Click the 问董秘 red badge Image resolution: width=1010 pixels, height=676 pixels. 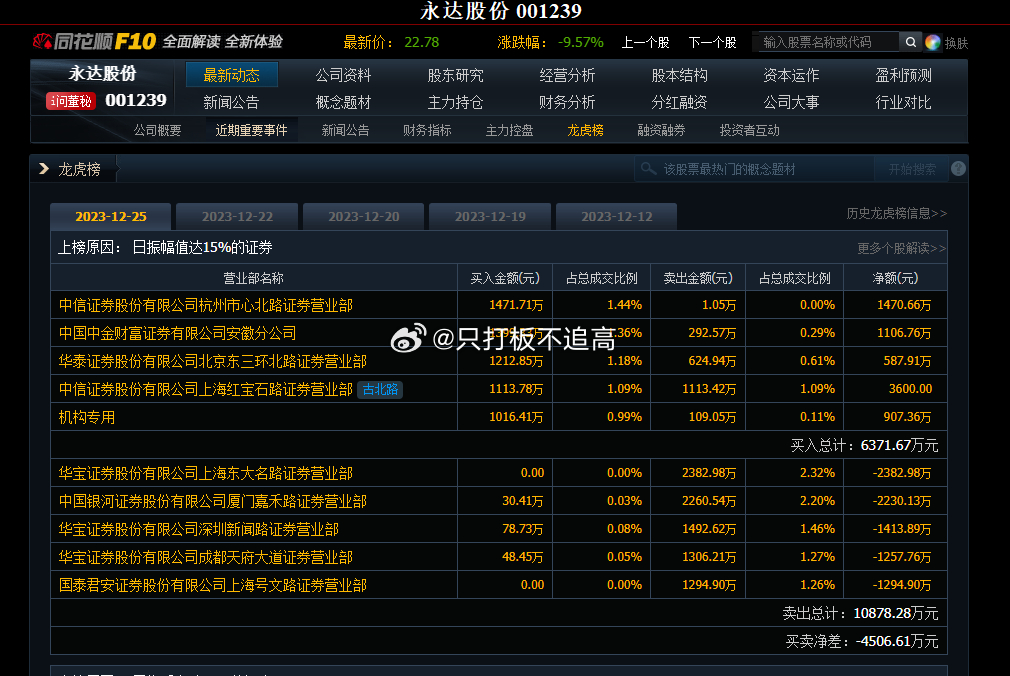[x=70, y=101]
